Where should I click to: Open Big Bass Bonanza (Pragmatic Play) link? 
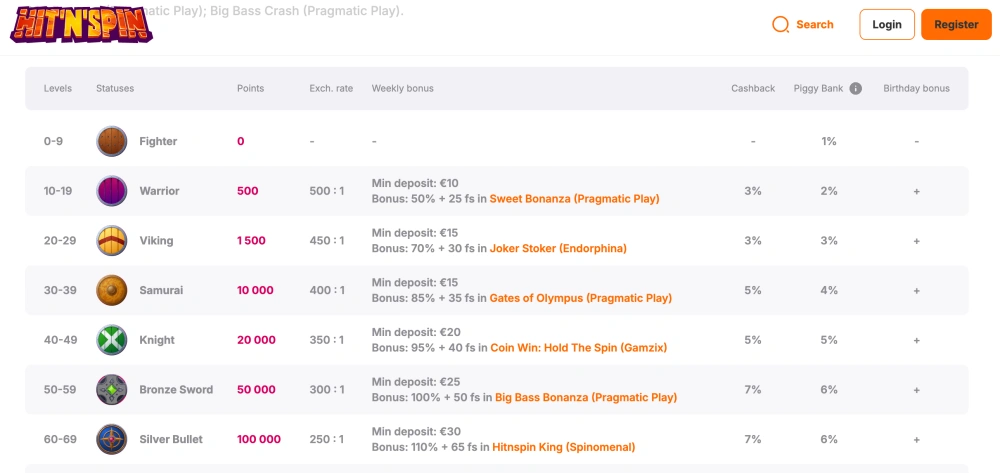pyautogui.click(x=586, y=398)
